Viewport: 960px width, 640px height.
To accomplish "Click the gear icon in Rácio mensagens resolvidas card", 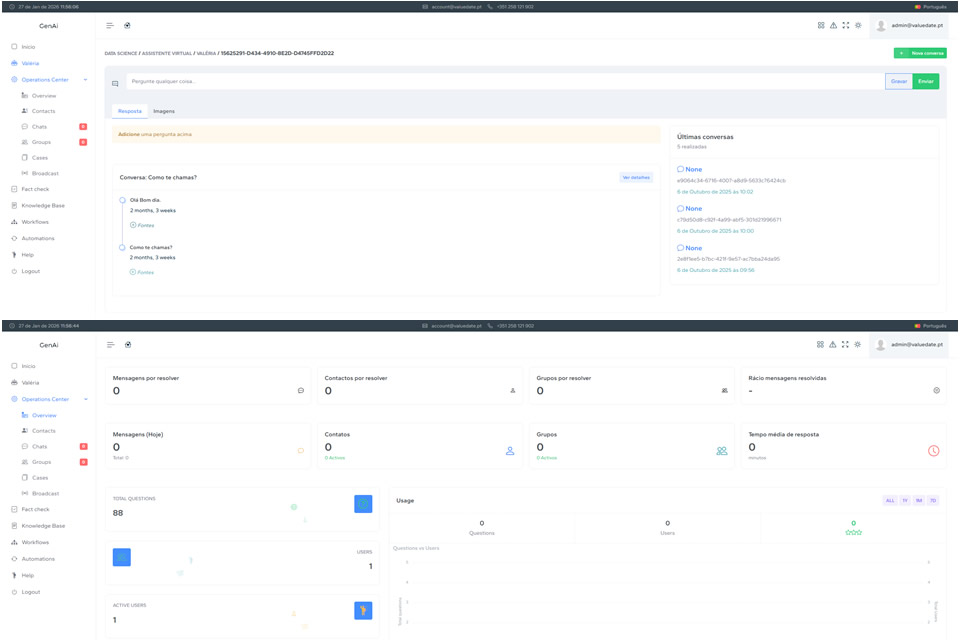I will (936, 390).
